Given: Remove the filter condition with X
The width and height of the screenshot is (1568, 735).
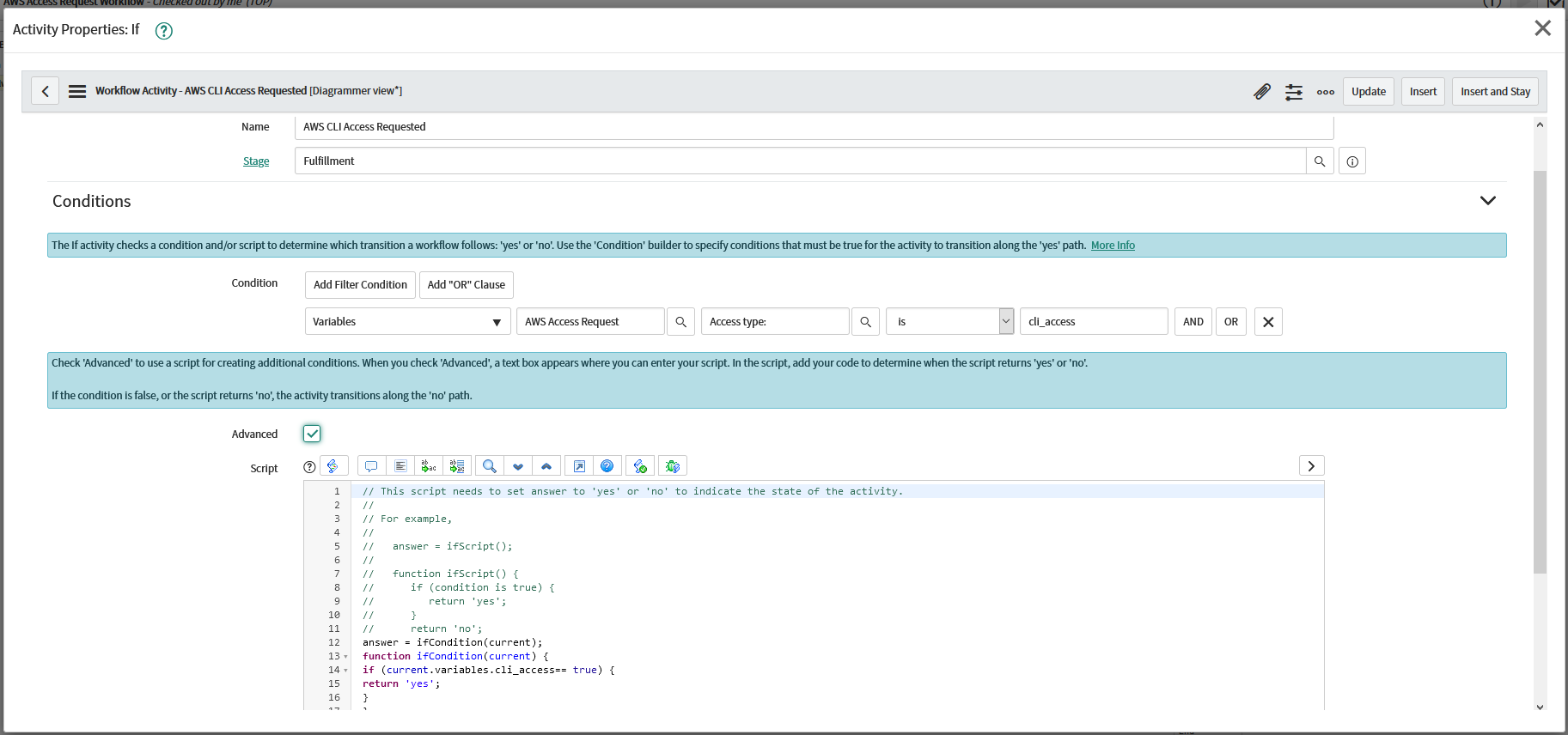Looking at the screenshot, I should pos(1268,322).
